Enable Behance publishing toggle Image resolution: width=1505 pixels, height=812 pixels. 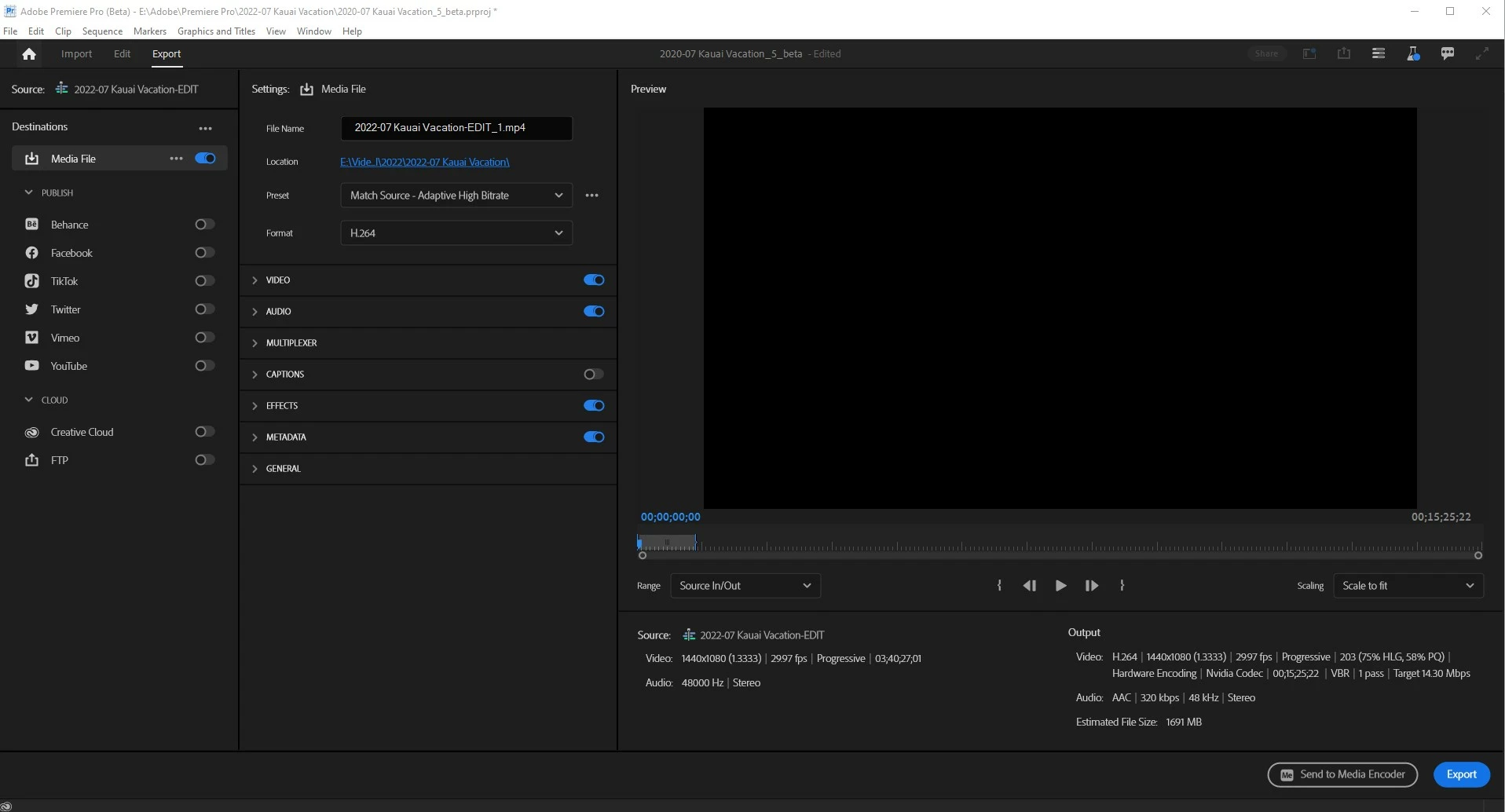tap(205, 225)
